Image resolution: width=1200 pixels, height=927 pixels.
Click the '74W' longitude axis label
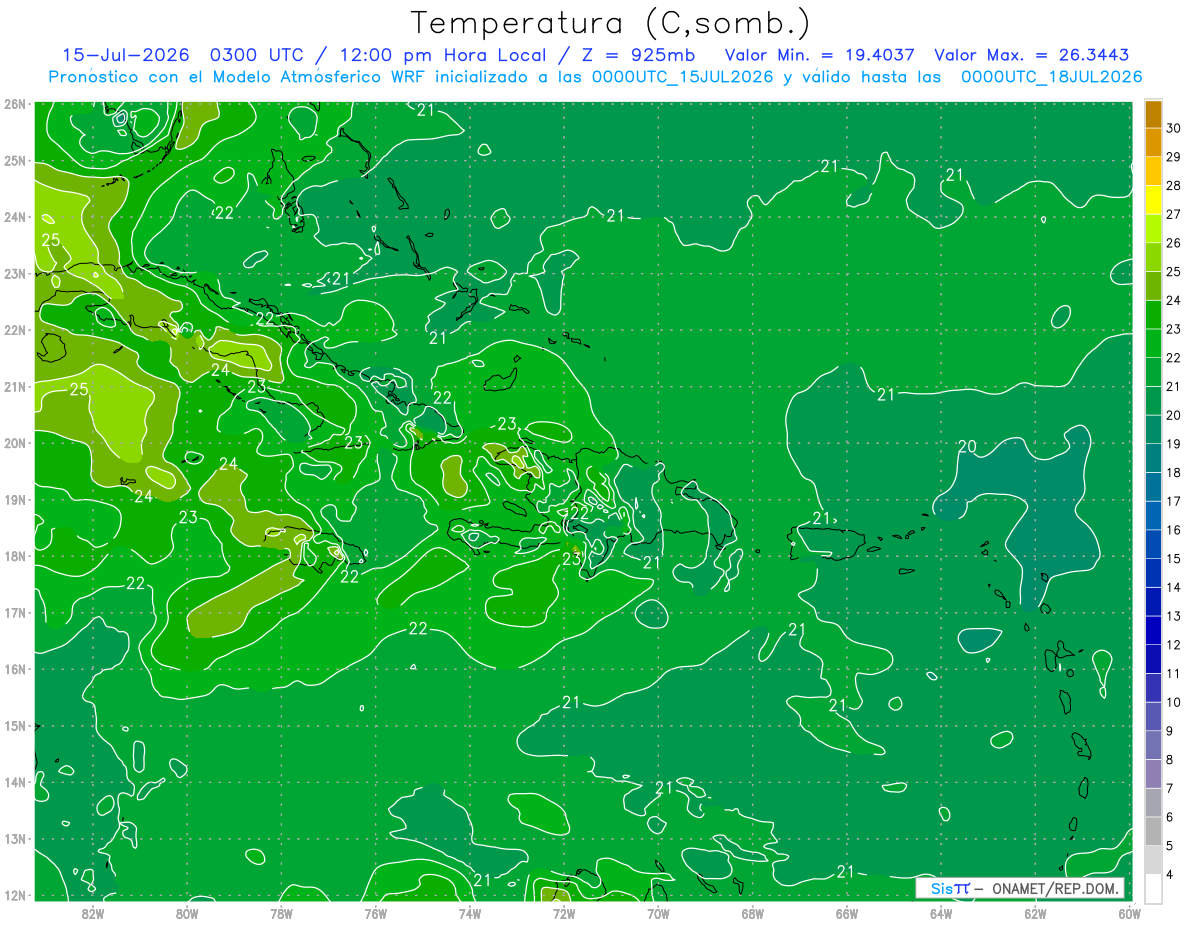click(469, 913)
